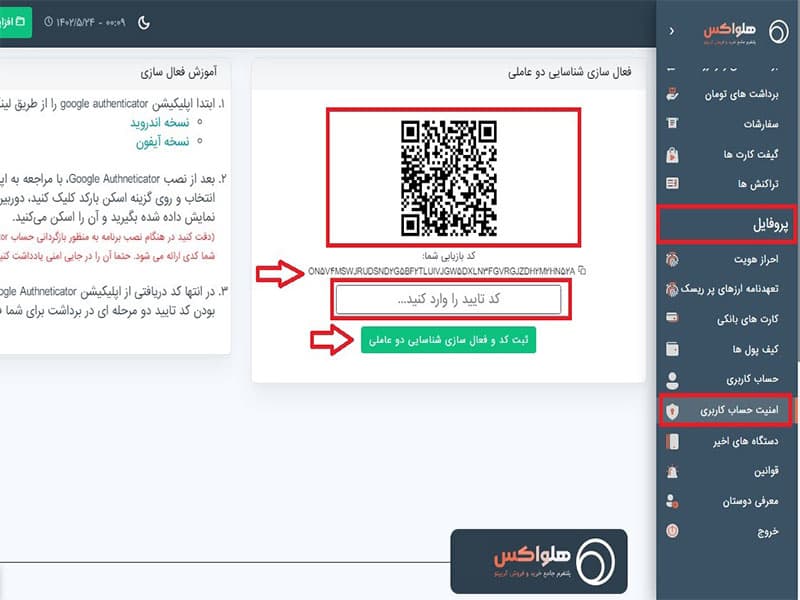Click the refer friends icon

tap(672, 502)
